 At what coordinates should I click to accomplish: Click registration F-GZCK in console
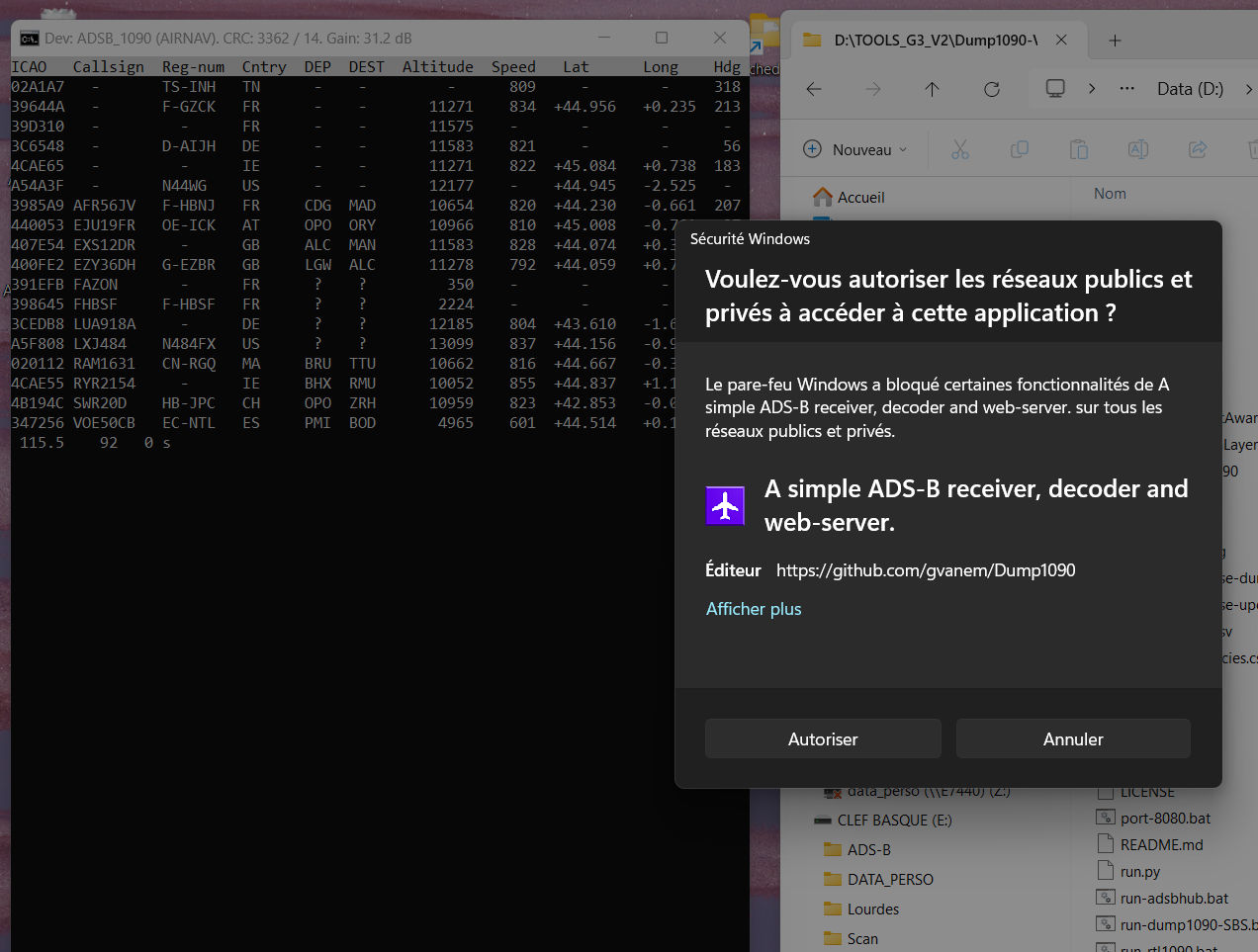click(x=189, y=107)
